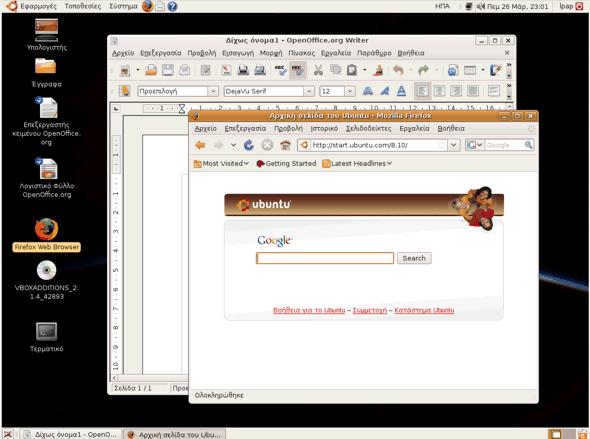
Task: Click the Firefox stop loading button
Action: pyautogui.click(x=267, y=145)
